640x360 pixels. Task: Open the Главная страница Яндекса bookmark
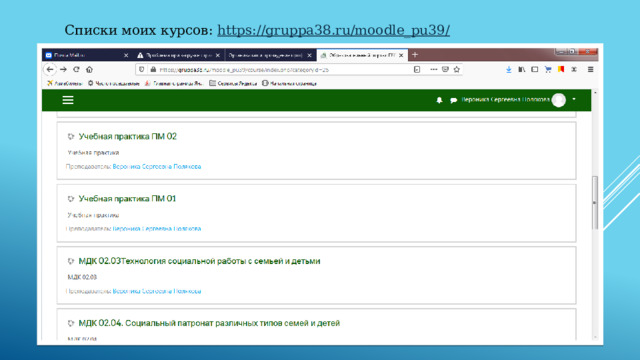(174, 83)
